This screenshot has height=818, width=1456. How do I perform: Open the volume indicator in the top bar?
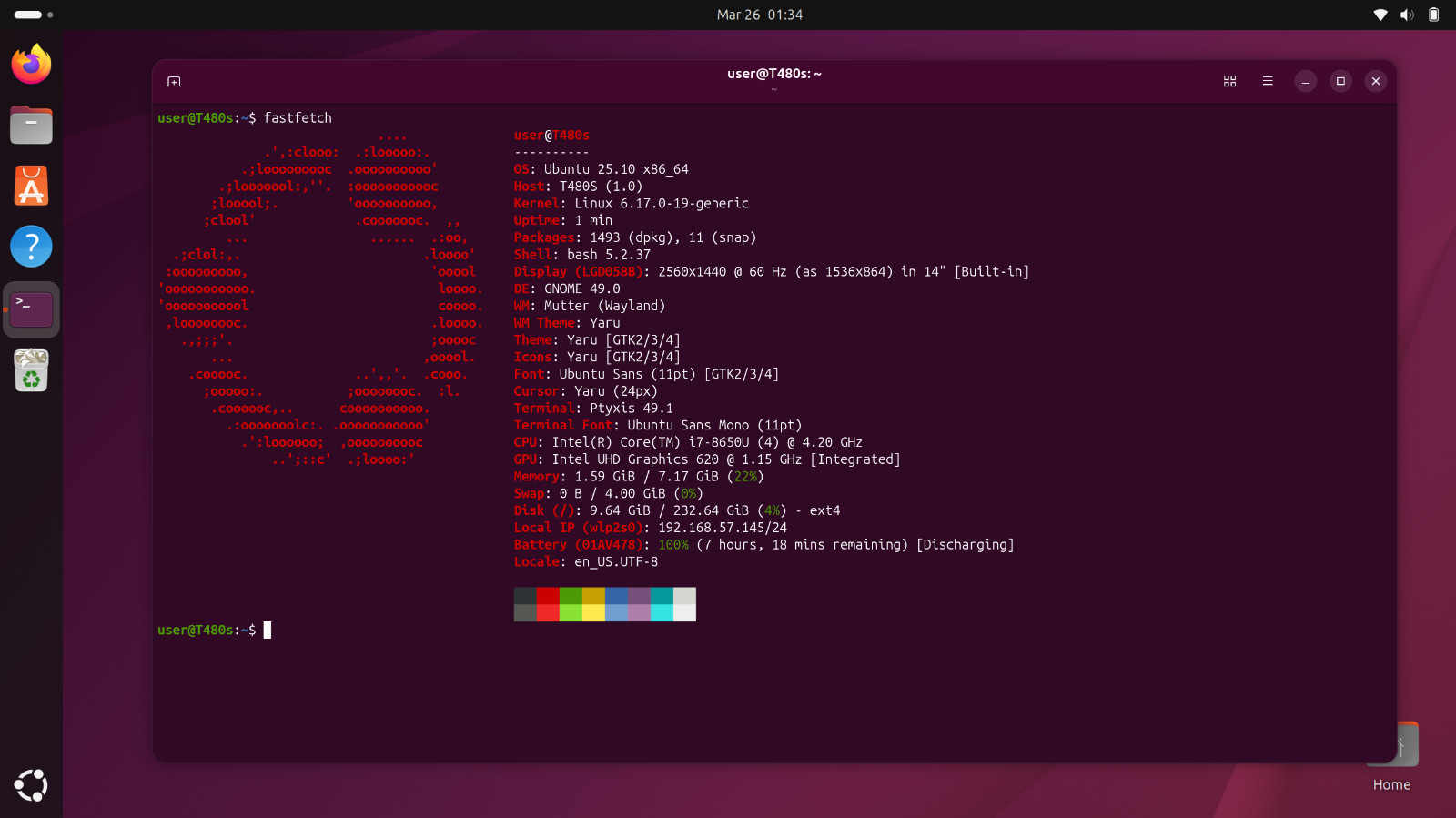pyautogui.click(x=1407, y=15)
